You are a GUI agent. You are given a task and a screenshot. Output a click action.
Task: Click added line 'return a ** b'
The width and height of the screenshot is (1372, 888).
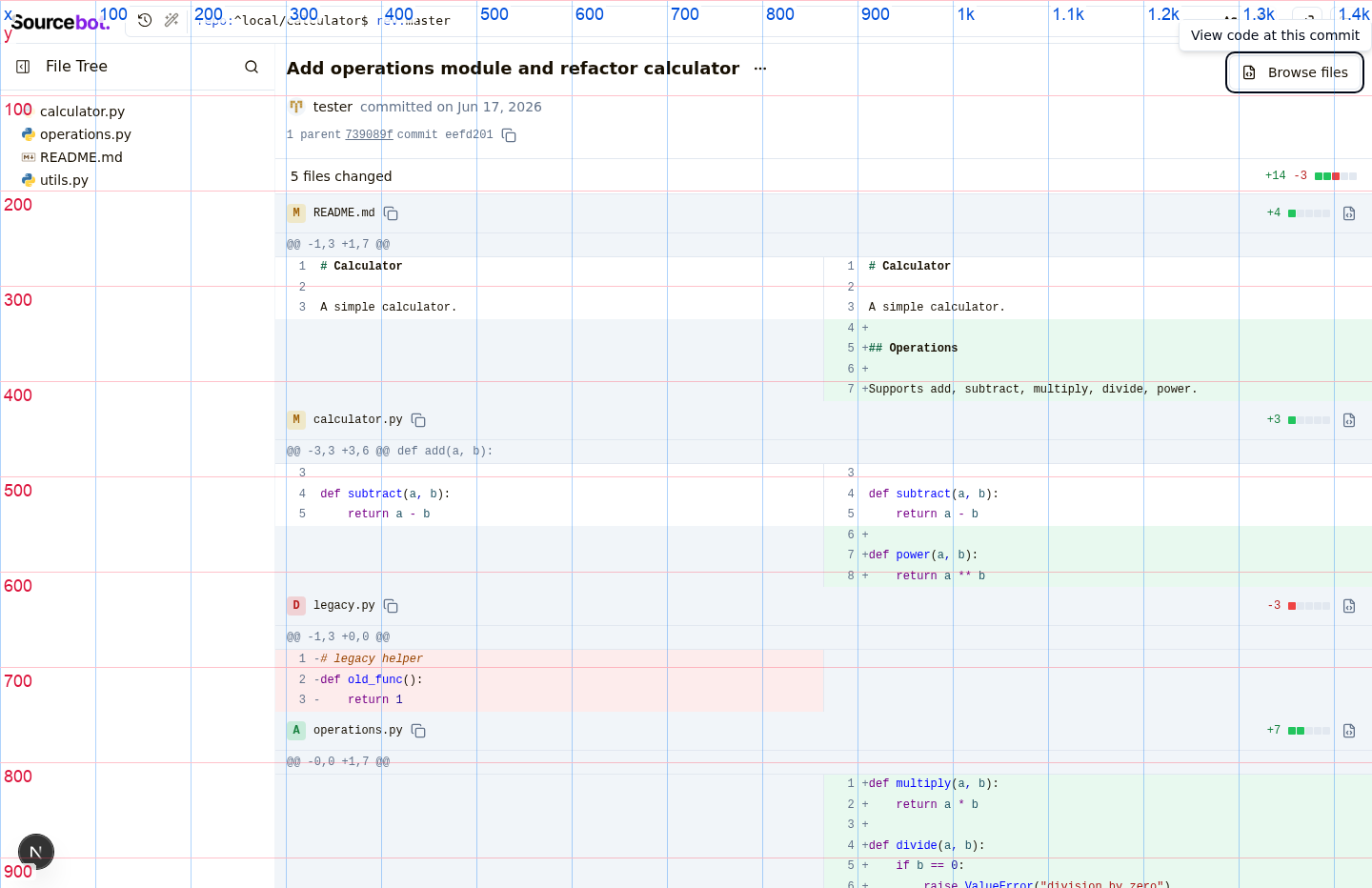[940, 576]
